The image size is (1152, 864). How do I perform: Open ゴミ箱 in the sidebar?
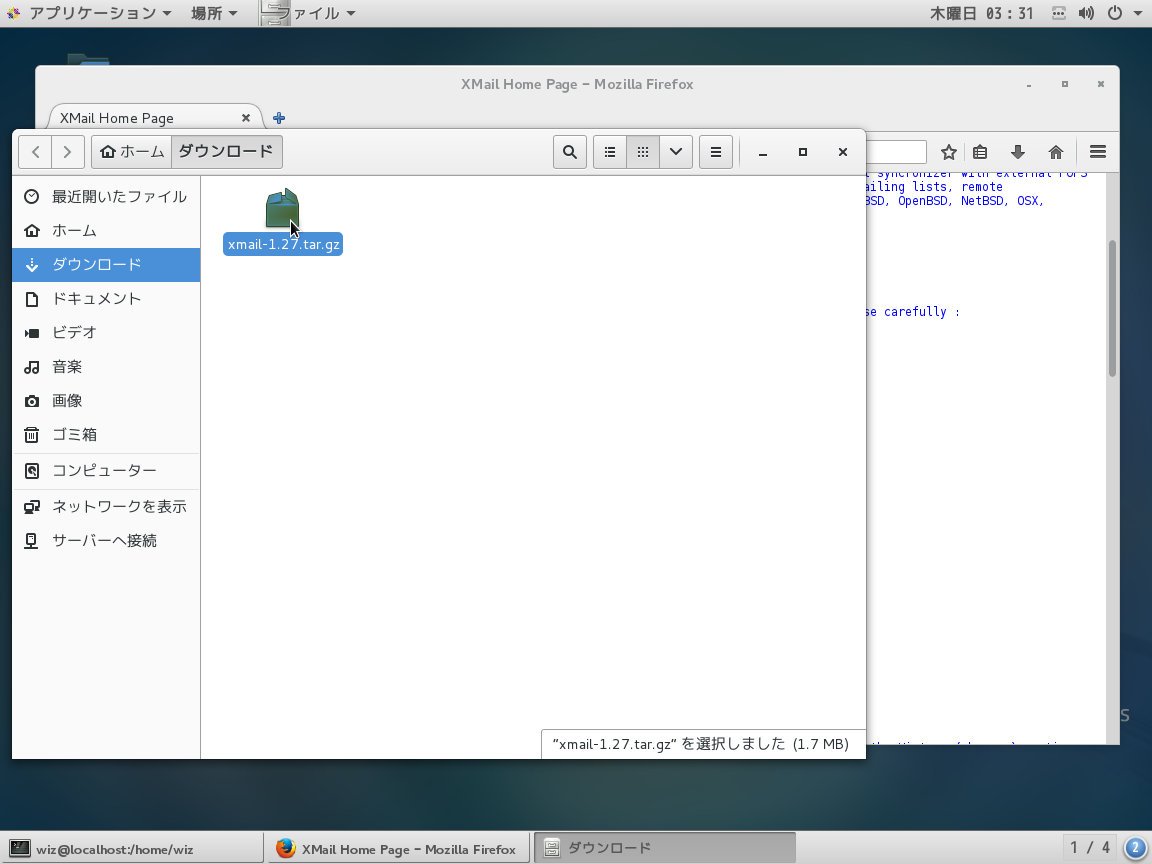[106, 434]
